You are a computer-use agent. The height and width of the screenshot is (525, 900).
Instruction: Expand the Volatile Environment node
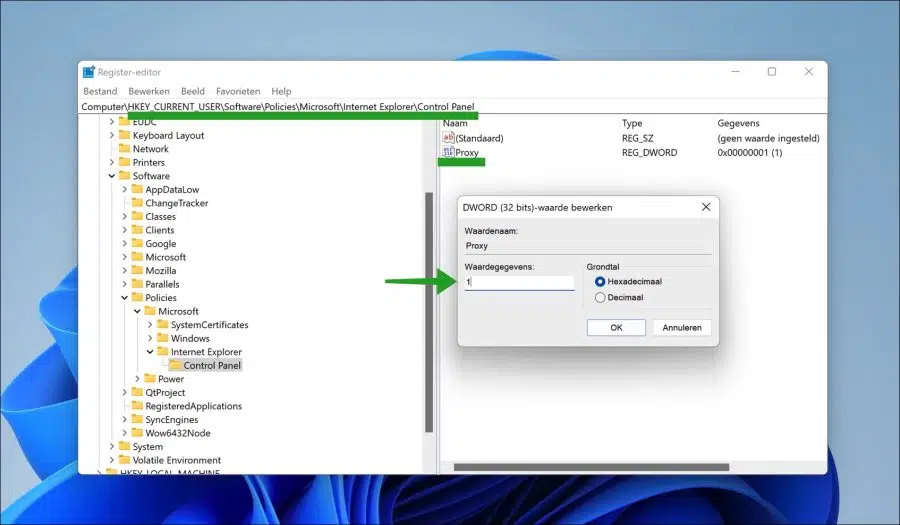coord(112,460)
